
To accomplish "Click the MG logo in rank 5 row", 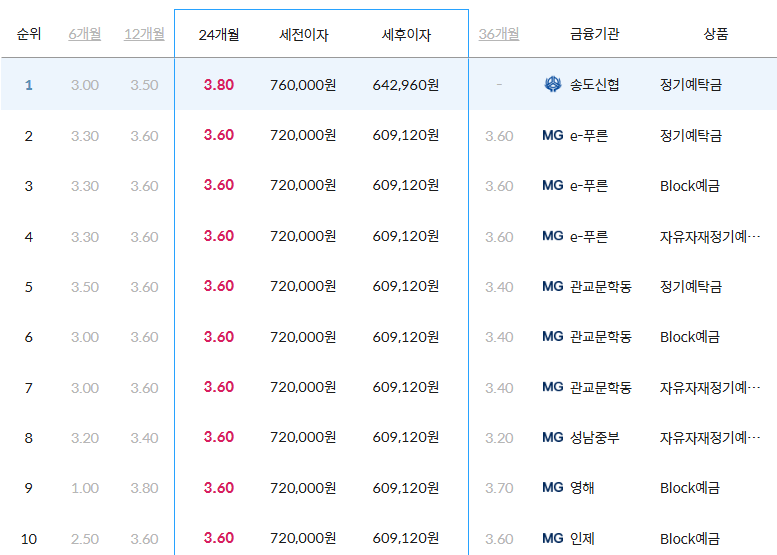I will coord(553,286).
